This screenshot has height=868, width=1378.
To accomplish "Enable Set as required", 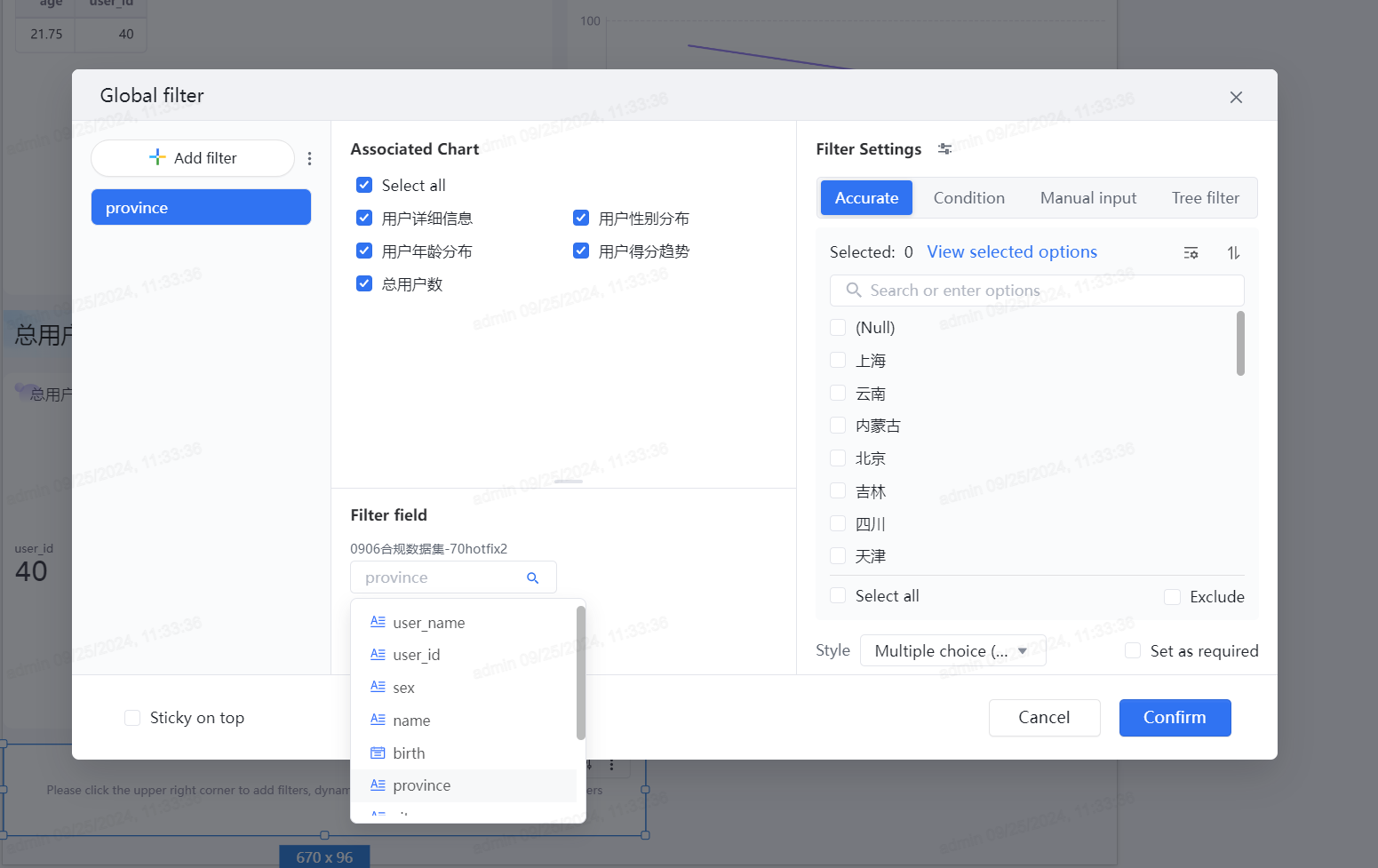I will tap(1133, 650).
